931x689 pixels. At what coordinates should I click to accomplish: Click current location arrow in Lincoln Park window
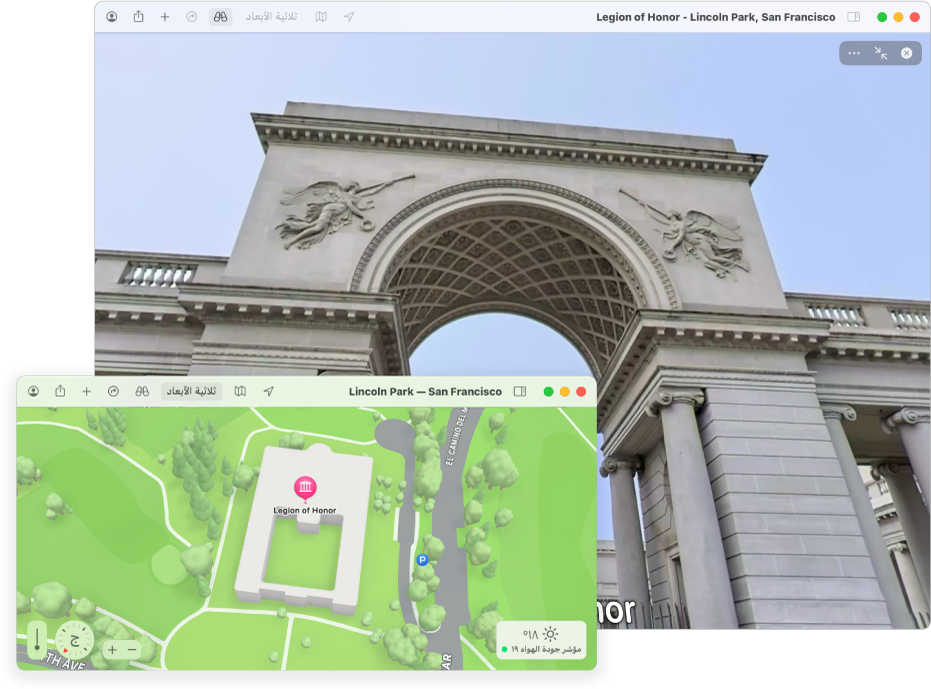(268, 392)
